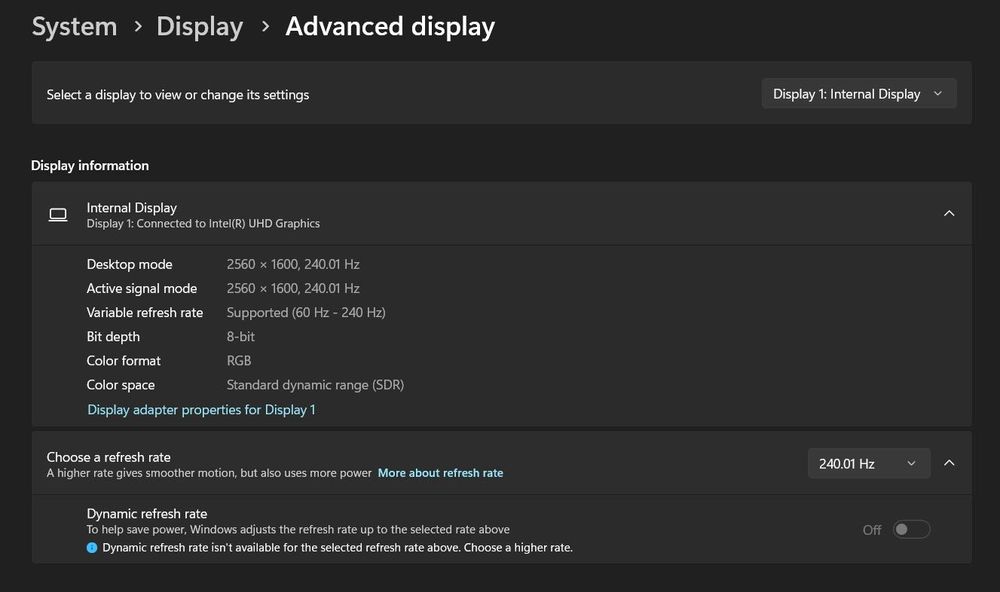Open the Display 1: Internal Display dropdown
The image size is (1000, 592).
858,94
